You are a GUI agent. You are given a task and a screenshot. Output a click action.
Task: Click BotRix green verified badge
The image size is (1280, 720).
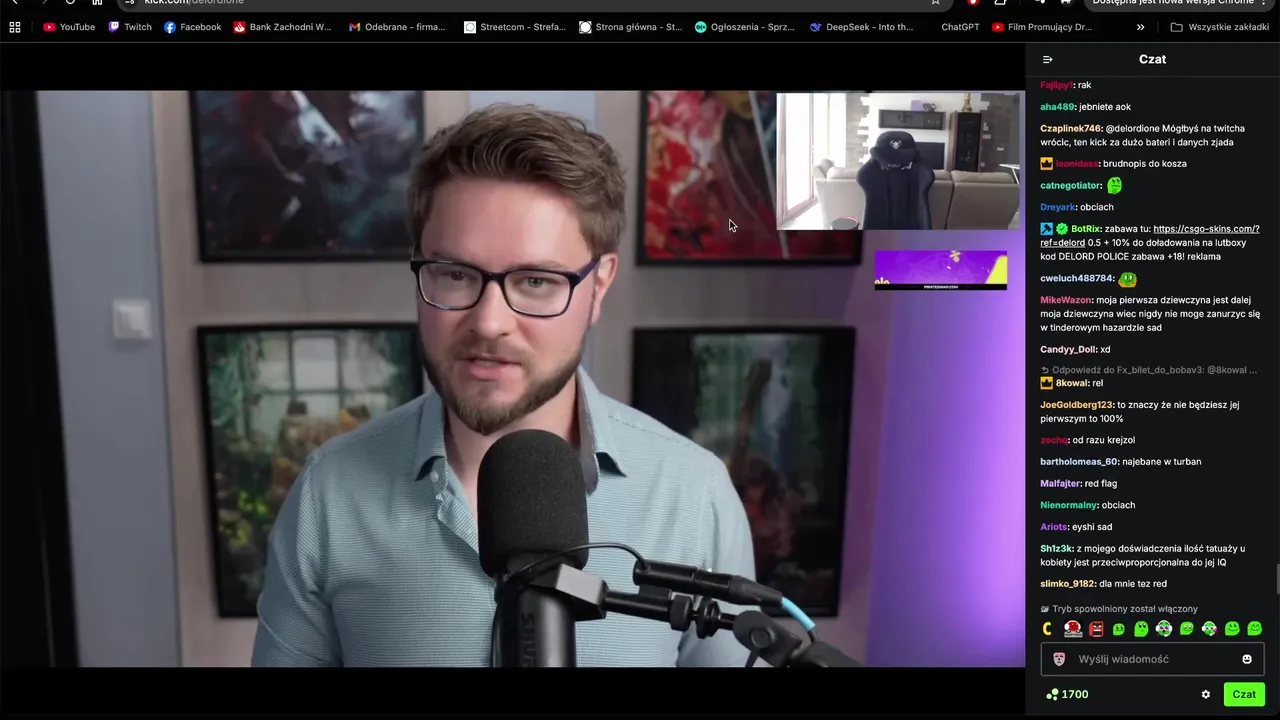(x=1062, y=229)
